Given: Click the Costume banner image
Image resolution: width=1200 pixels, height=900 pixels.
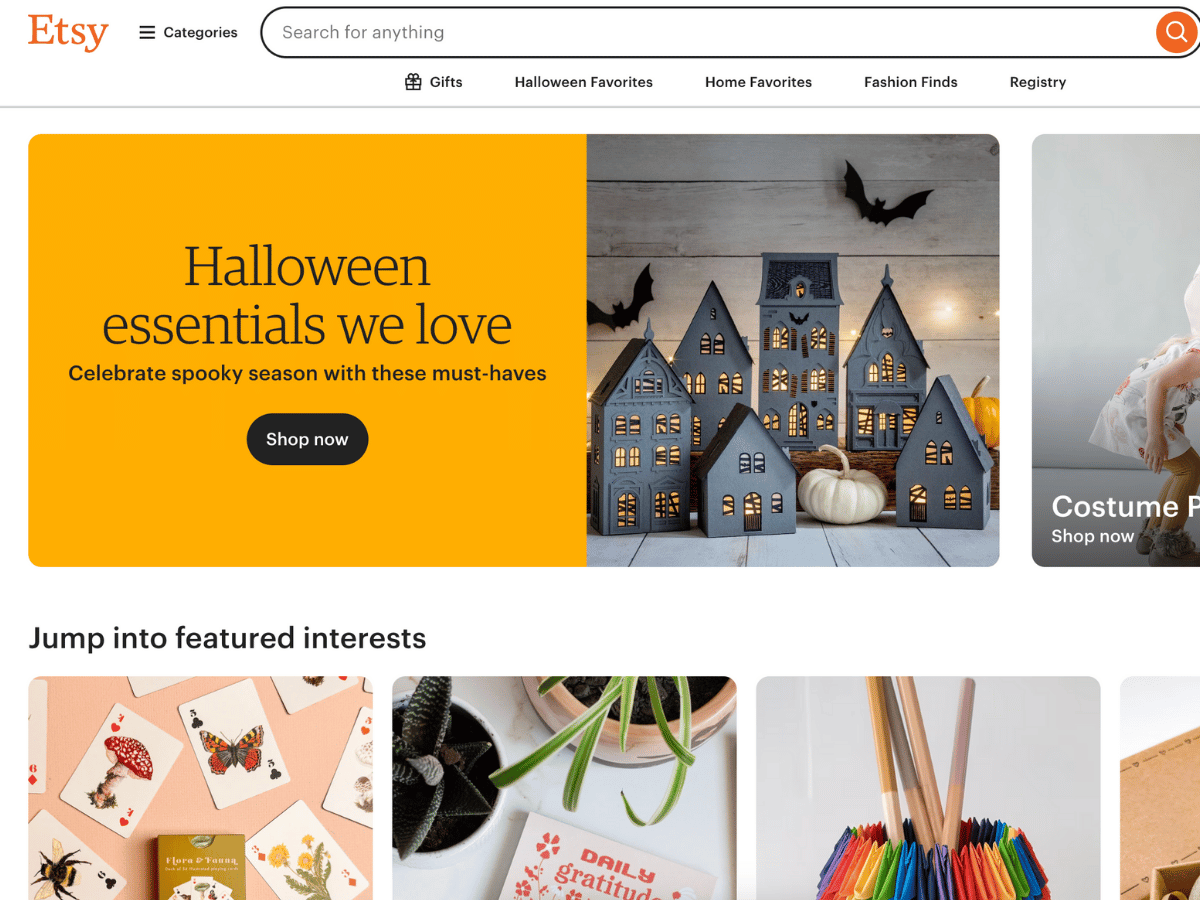Looking at the screenshot, I should [x=1116, y=350].
